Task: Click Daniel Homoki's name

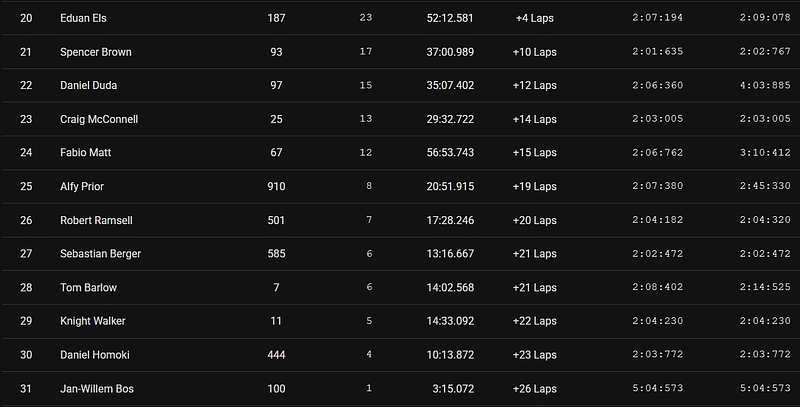Action: [x=95, y=355]
